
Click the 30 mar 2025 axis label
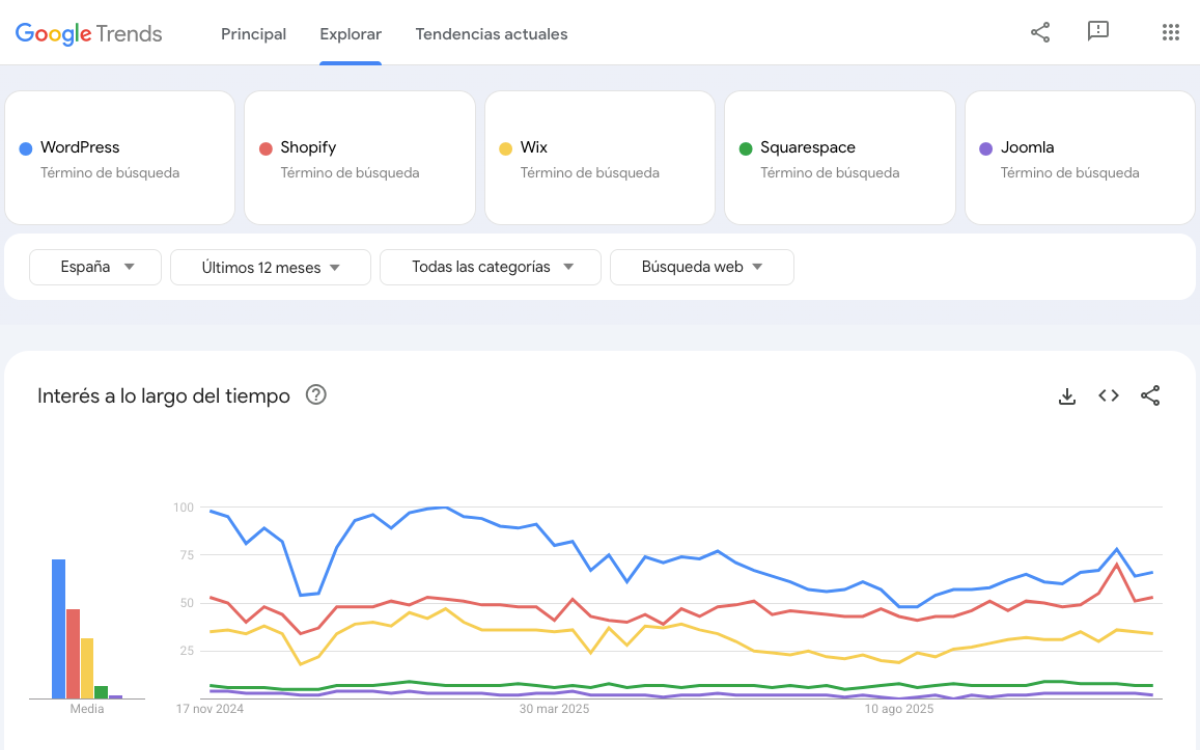click(x=554, y=709)
